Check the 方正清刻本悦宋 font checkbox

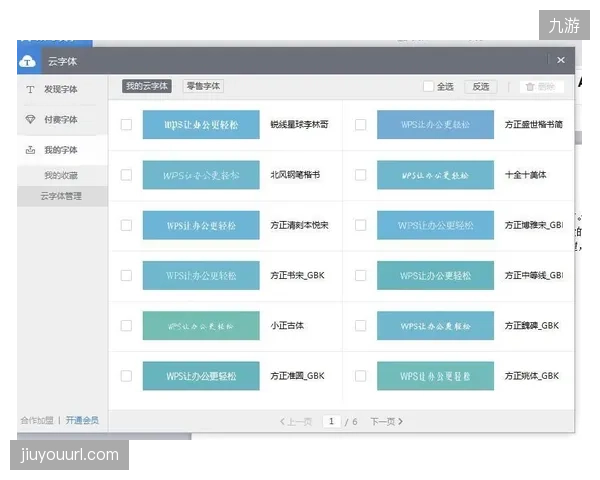tap(126, 225)
